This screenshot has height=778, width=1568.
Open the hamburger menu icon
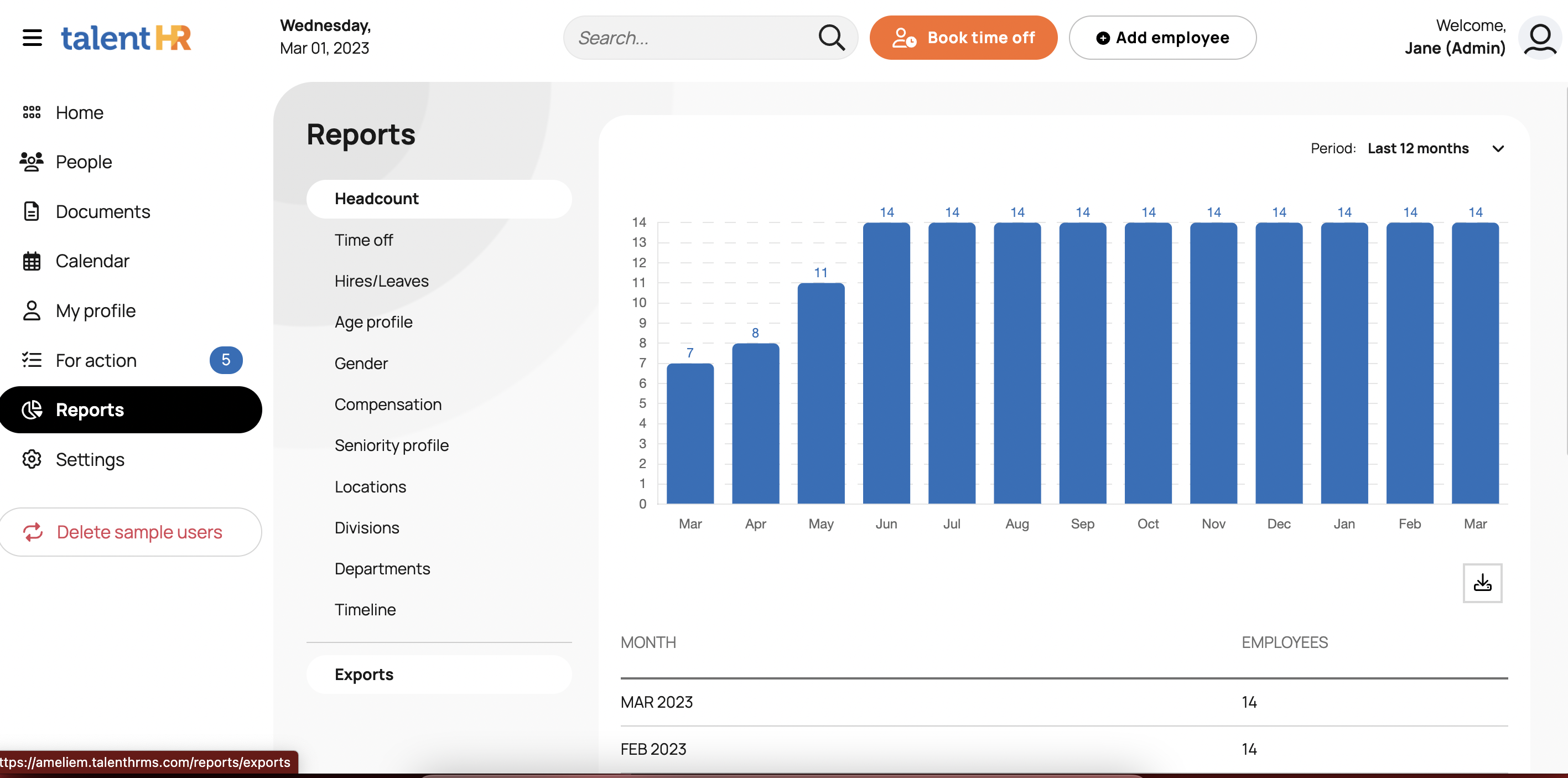32,38
